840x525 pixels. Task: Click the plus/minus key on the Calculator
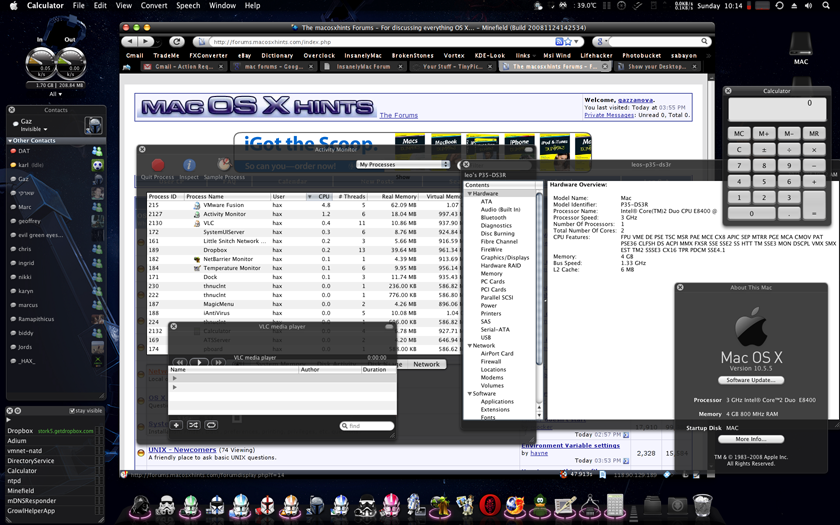(764, 150)
